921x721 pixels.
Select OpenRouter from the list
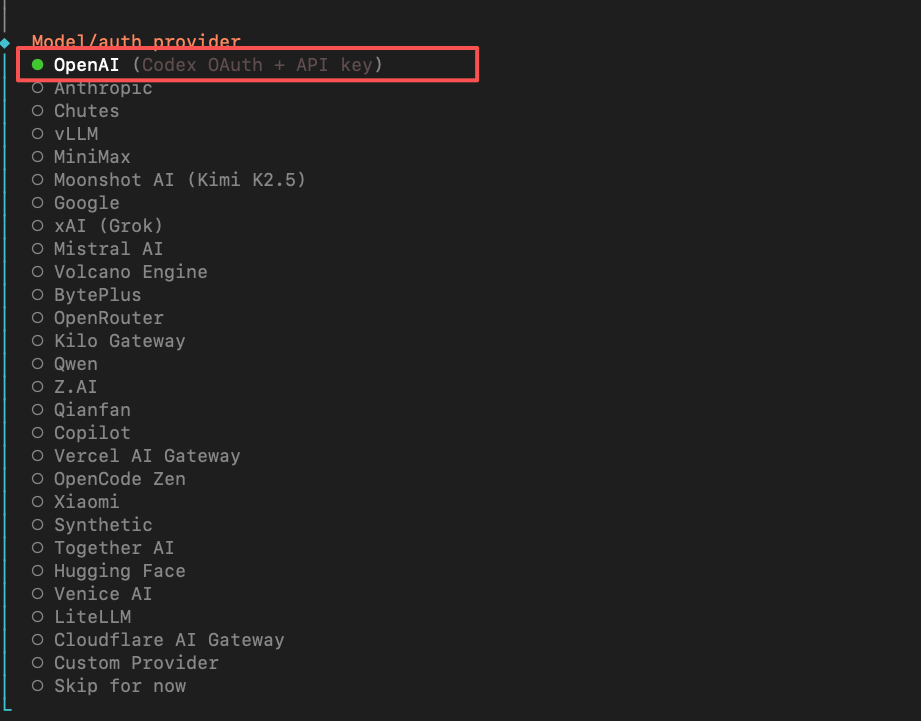(108, 318)
